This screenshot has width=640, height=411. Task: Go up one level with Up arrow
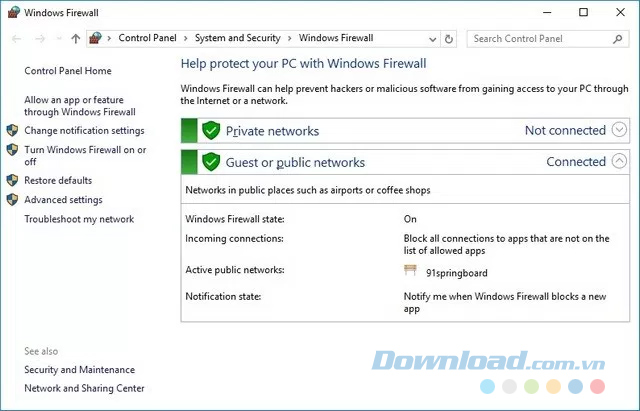tap(76, 39)
